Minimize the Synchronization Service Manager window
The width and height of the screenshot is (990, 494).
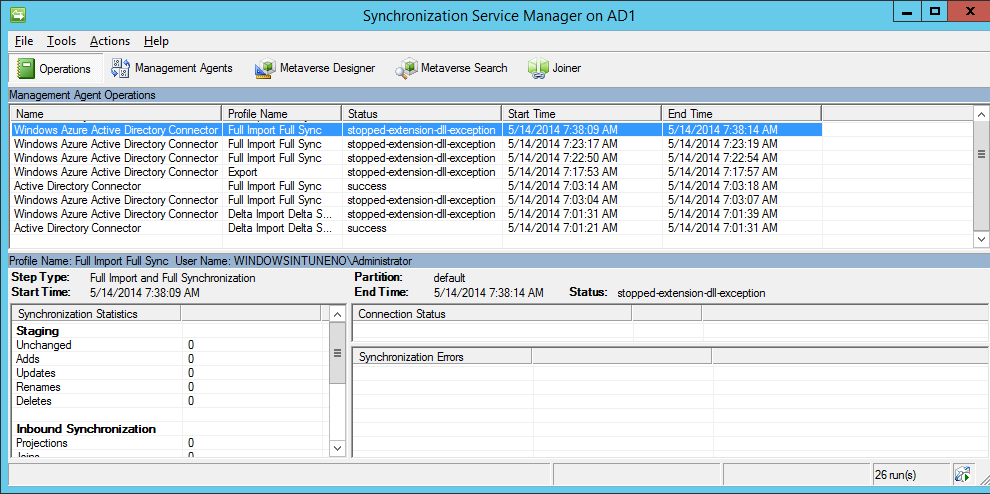point(907,11)
